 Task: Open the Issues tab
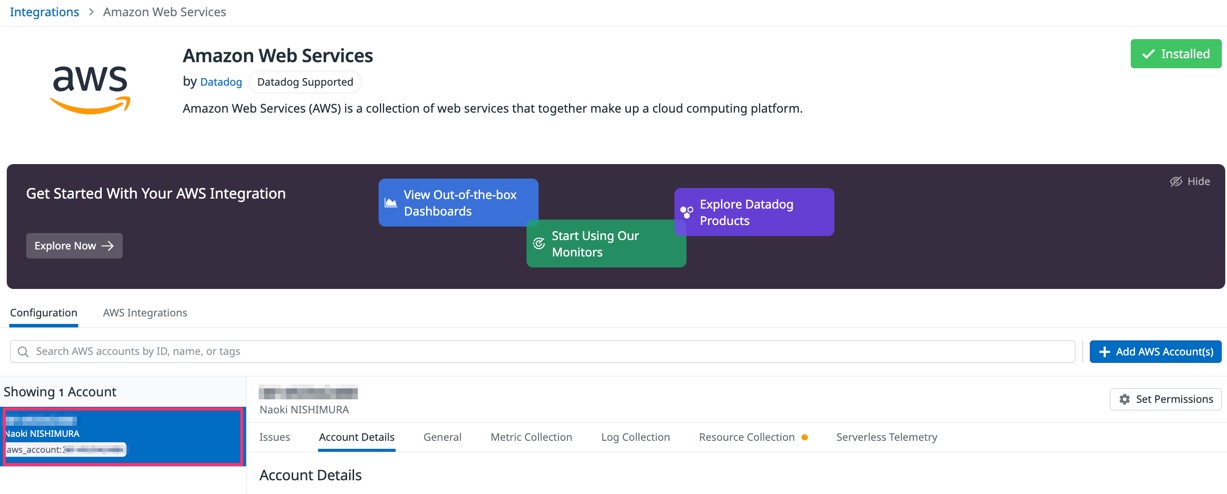tap(275, 437)
